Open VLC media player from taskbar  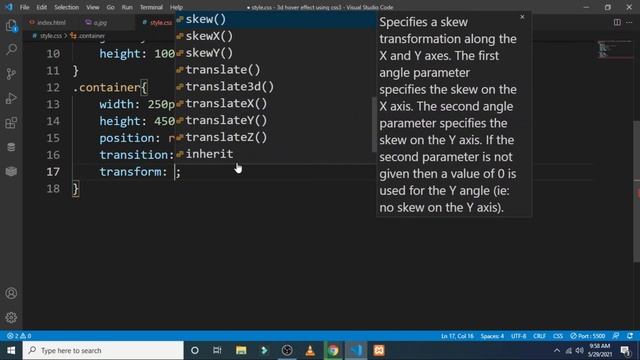[310, 350]
